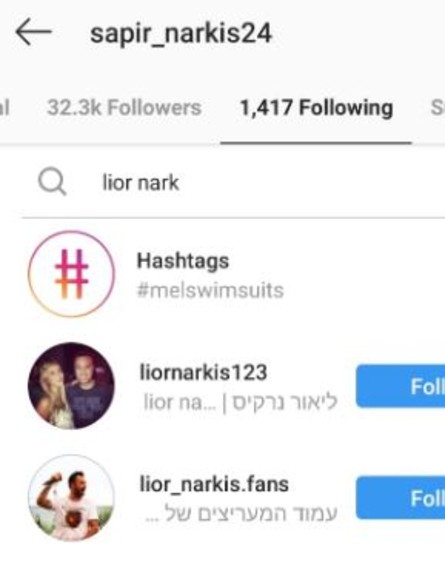The height and width of the screenshot is (575, 445).
Task: Go back using the left arrow
Action: [33, 32]
